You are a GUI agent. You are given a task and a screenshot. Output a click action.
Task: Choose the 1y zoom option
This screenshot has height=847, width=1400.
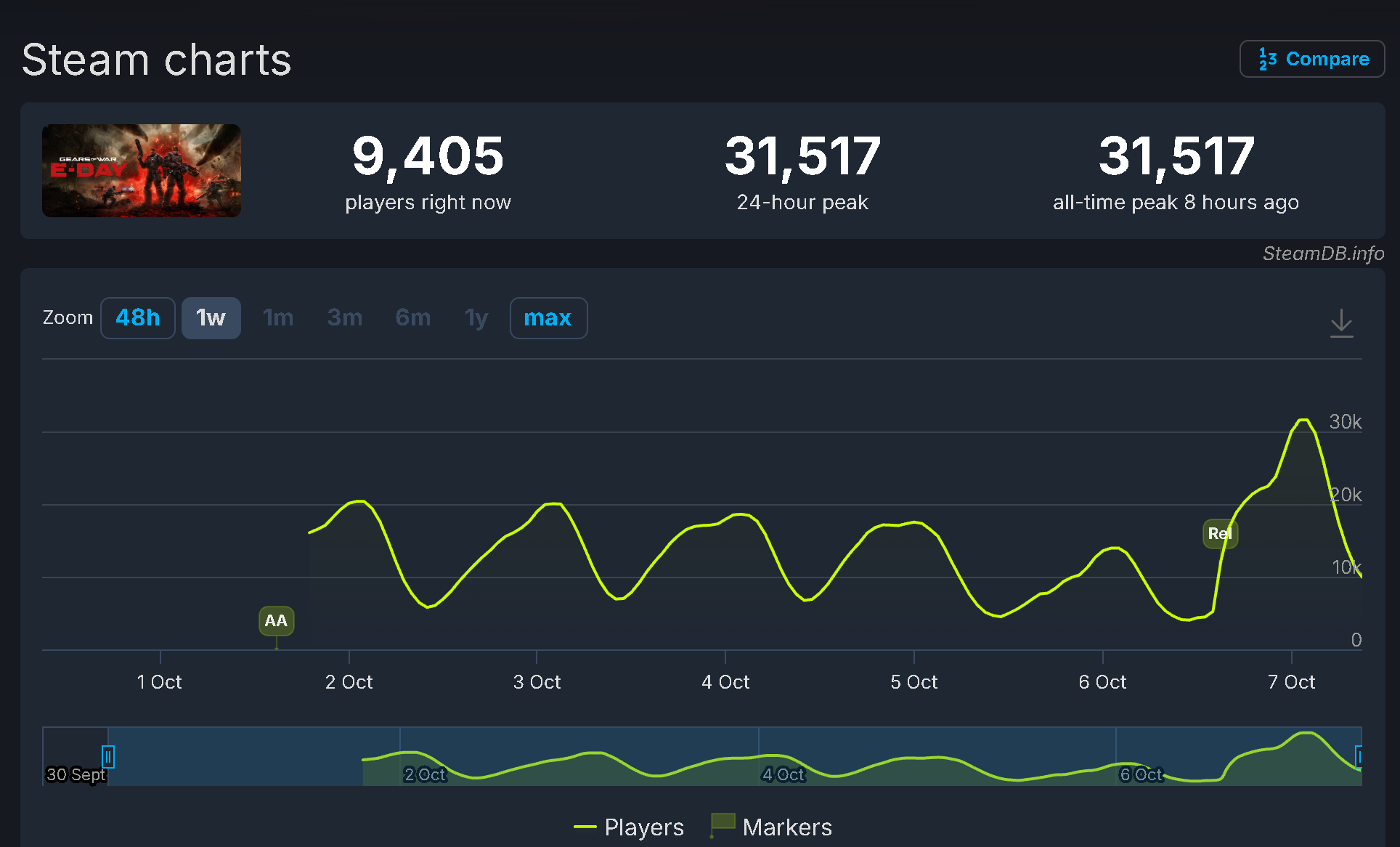click(x=476, y=318)
